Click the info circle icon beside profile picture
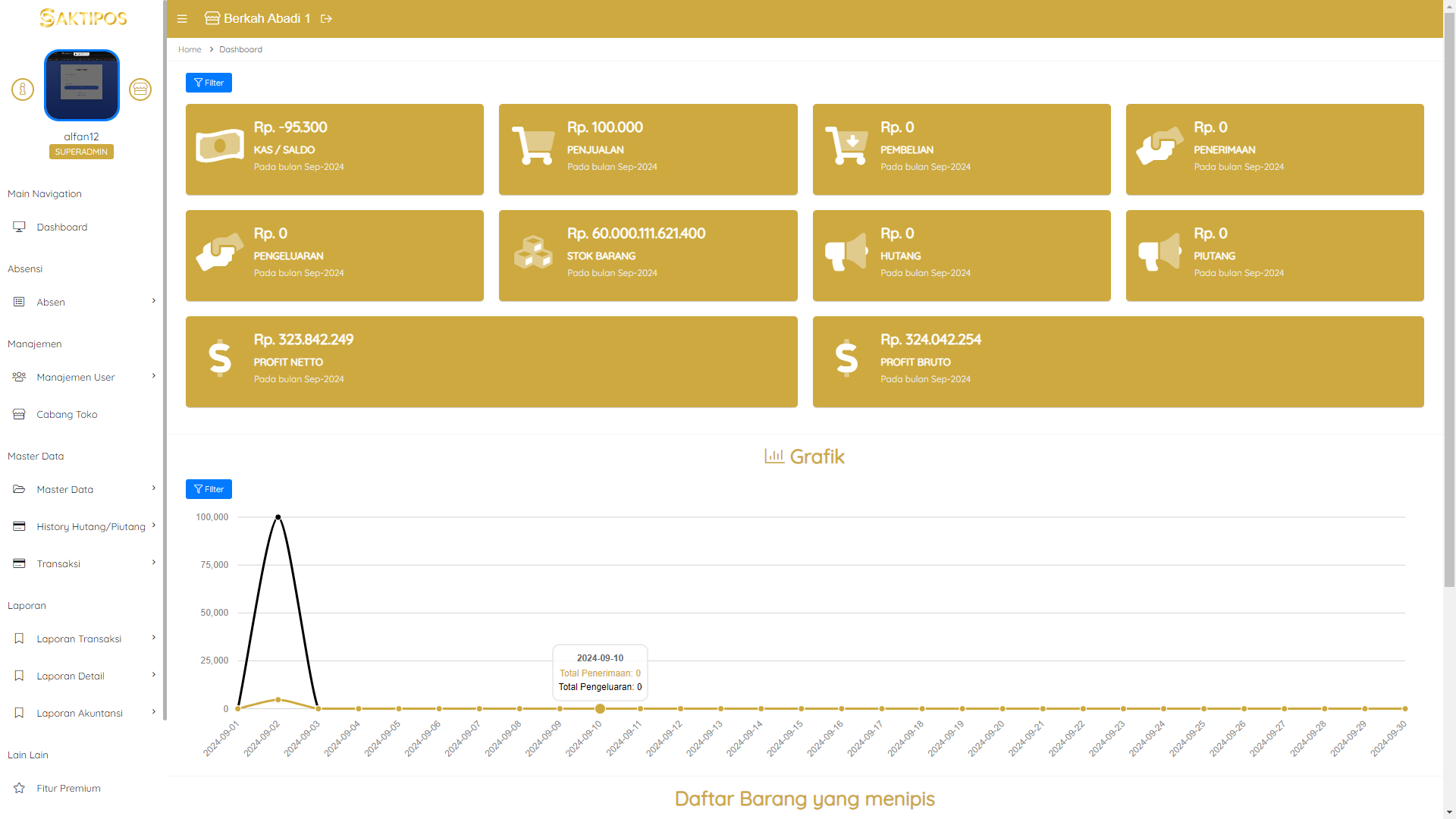This screenshot has width=1456, height=819. tap(23, 89)
